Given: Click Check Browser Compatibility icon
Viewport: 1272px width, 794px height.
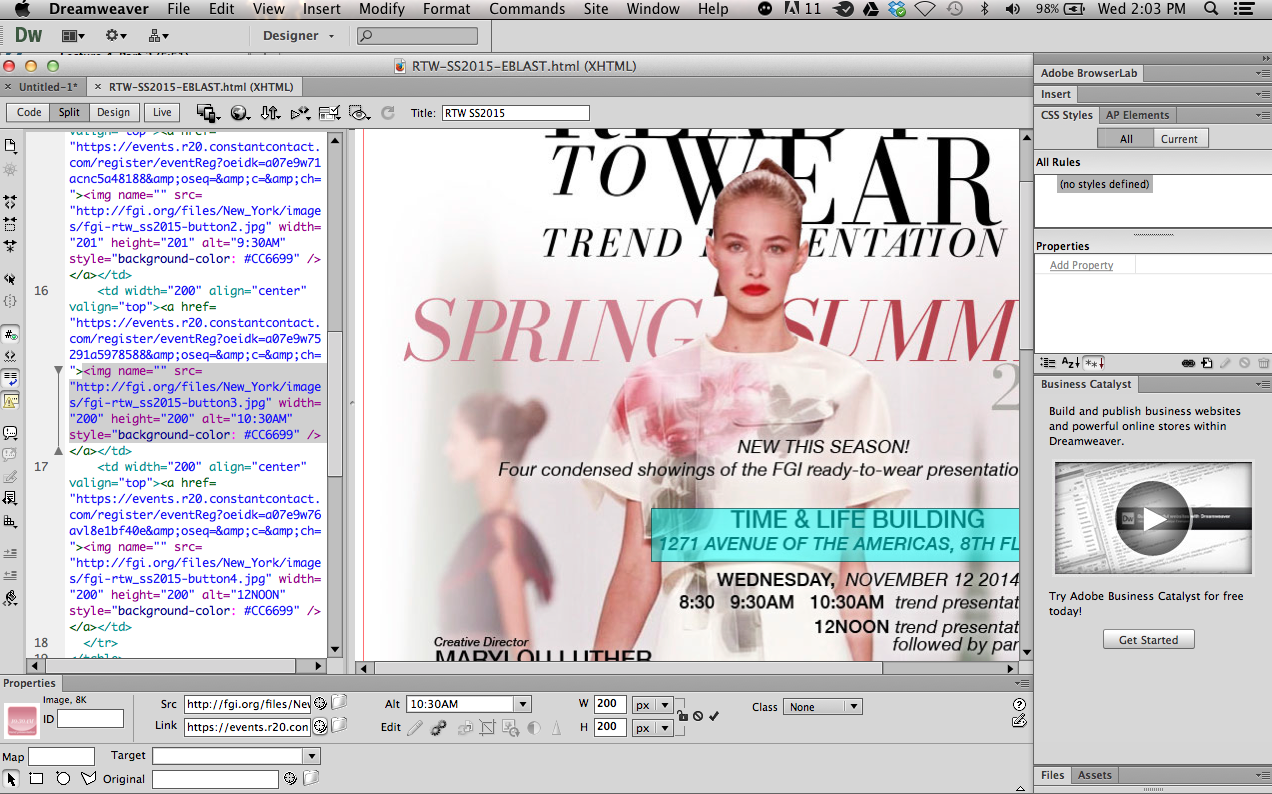Looking at the screenshot, I should [329, 113].
